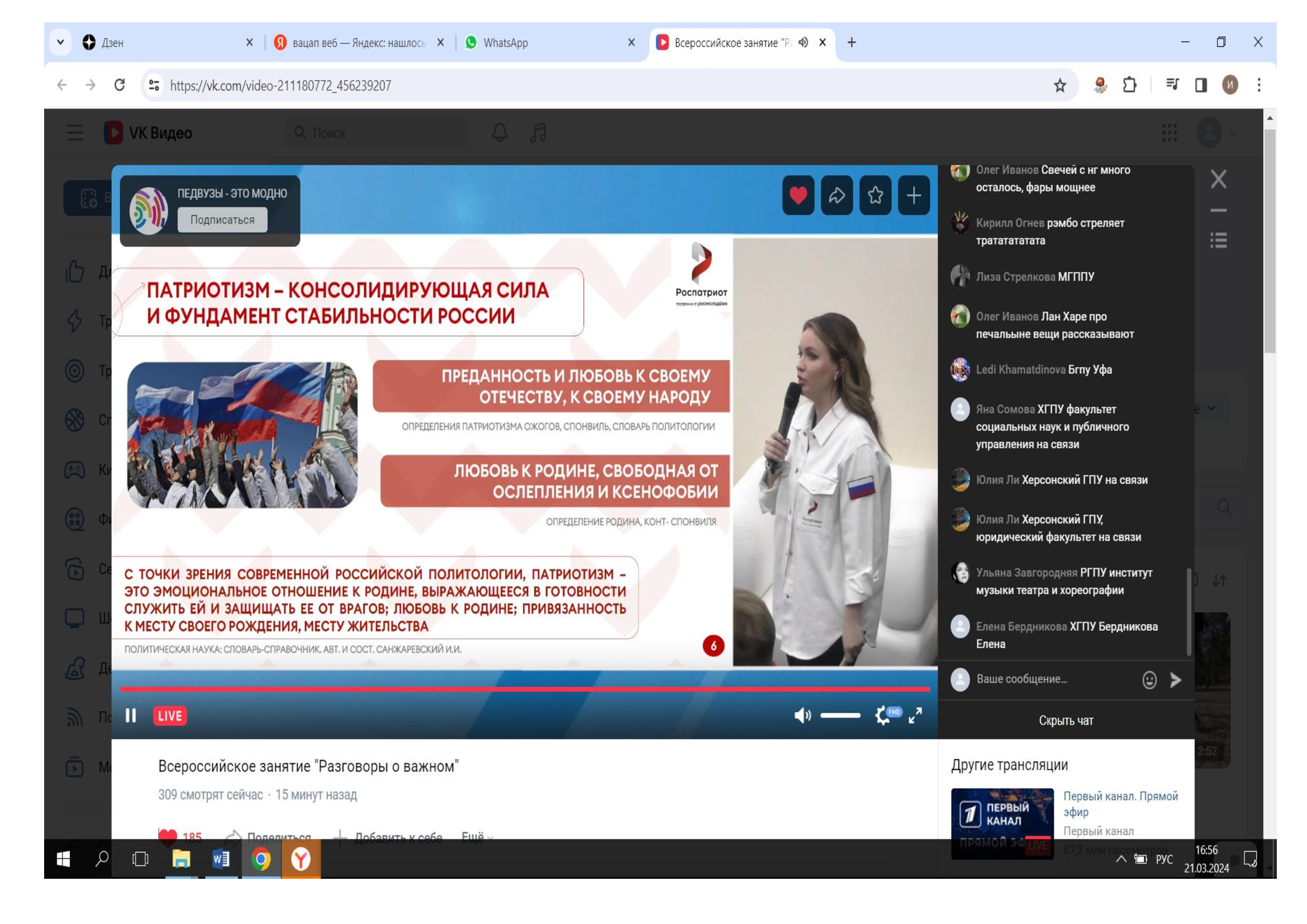Image resolution: width=1307 pixels, height=924 pixels.
Task: Send chat message arrow icon
Action: pyautogui.click(x=1176, y=680)
